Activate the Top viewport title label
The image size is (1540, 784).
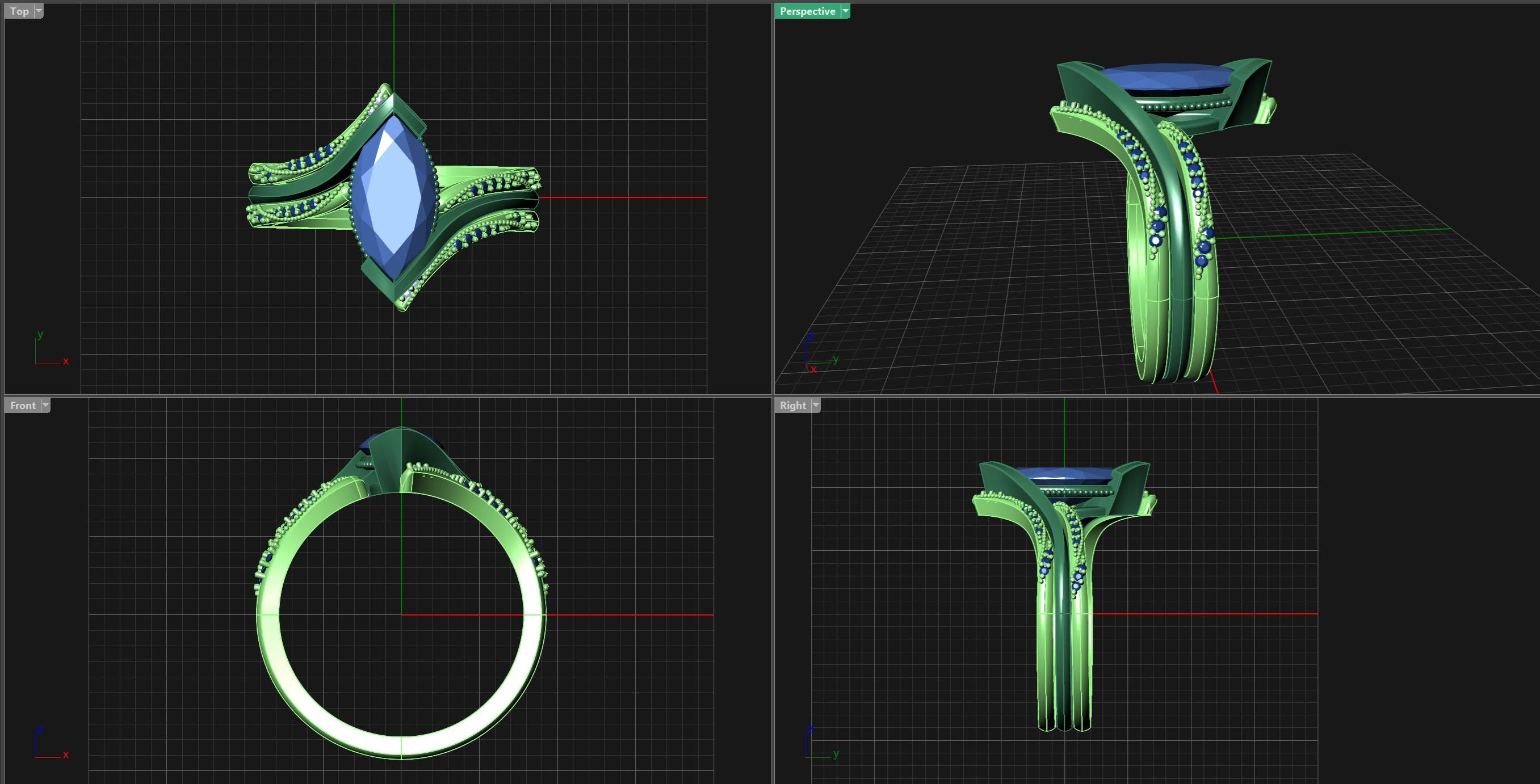coord(19,11)
